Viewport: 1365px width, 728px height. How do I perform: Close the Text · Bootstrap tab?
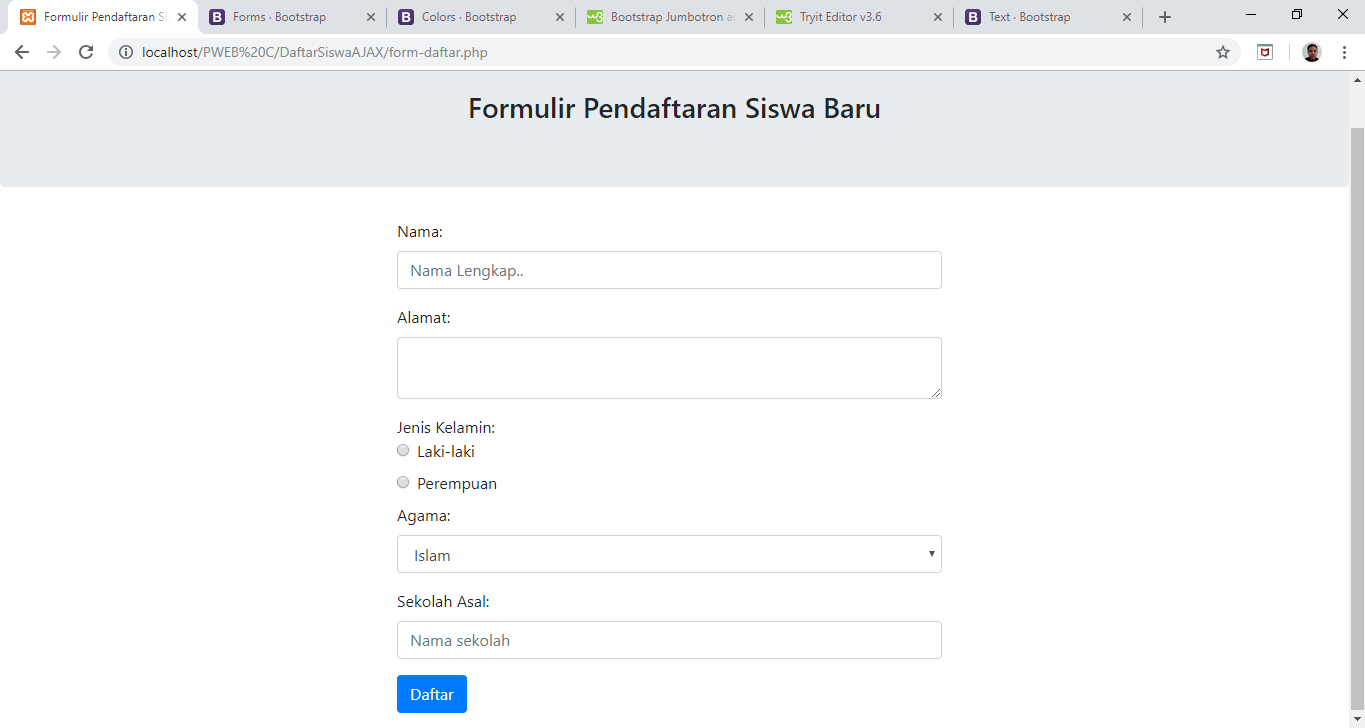point(1127,17)
